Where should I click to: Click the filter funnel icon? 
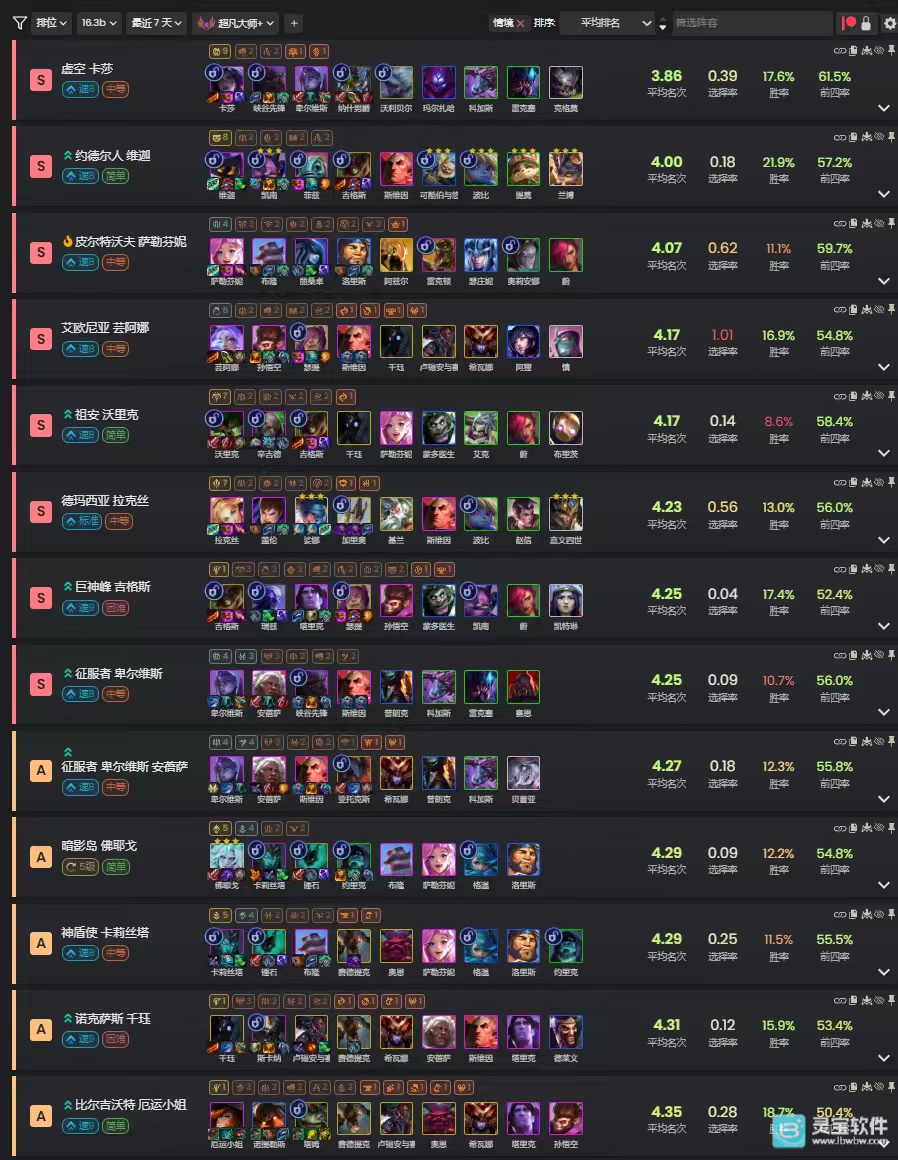(19, 23)
